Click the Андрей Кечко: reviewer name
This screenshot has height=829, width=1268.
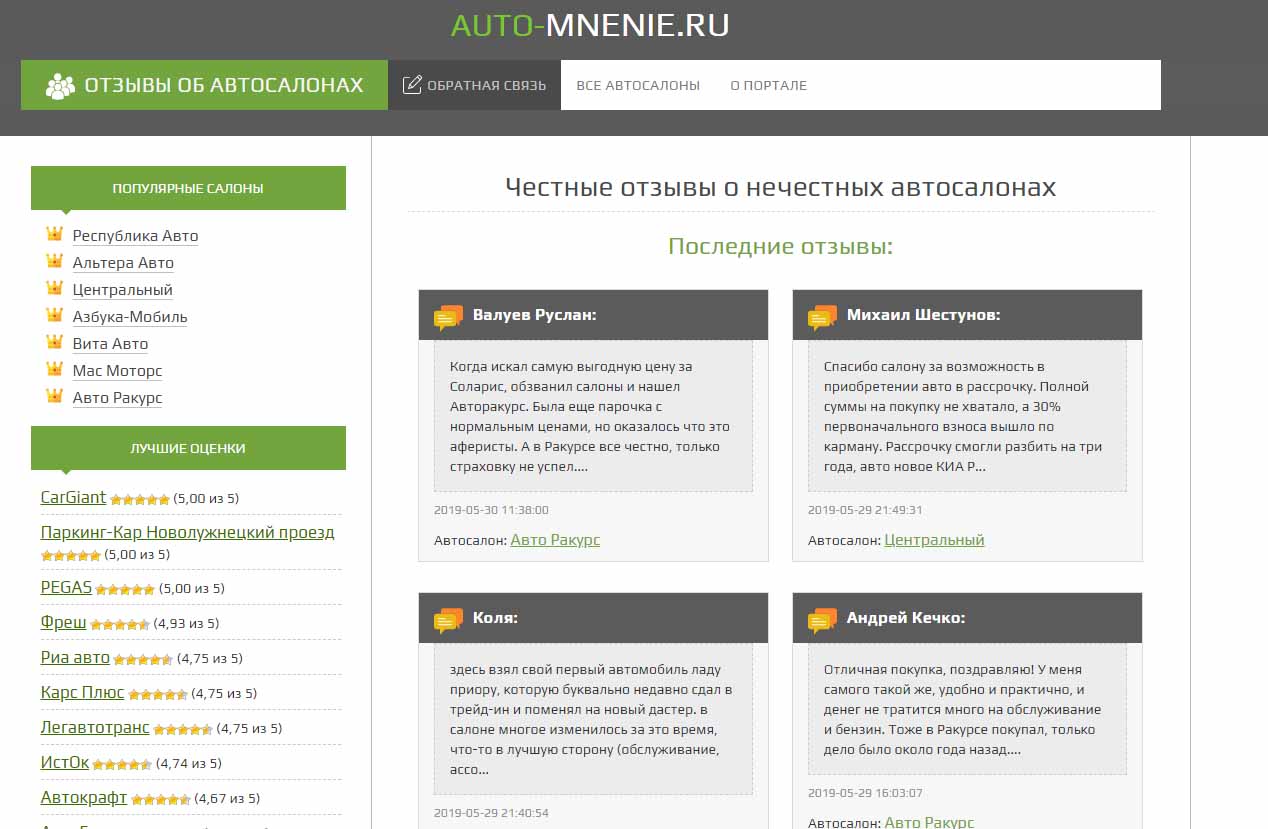tap(906, 618)
